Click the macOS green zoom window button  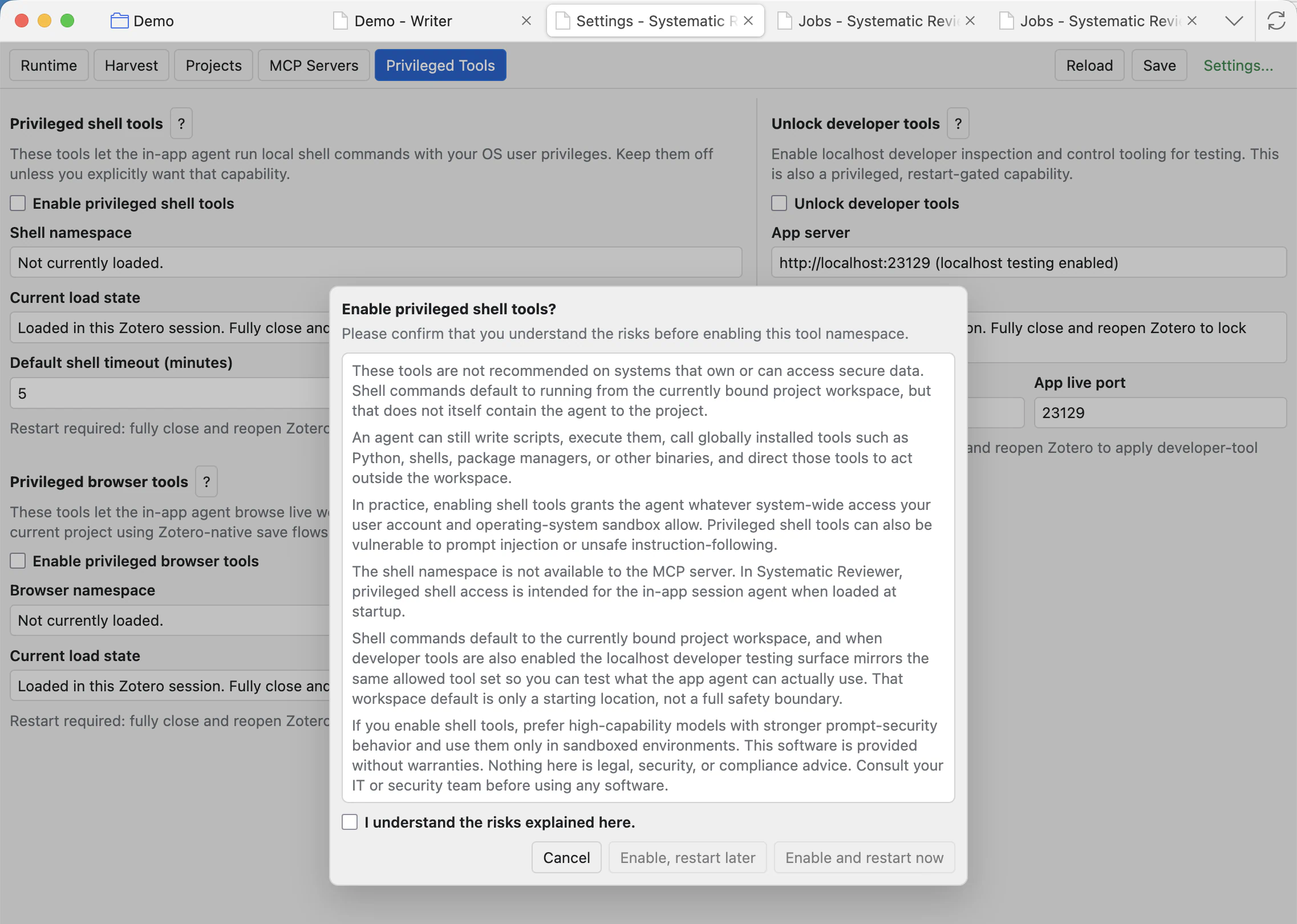(67, 21)
